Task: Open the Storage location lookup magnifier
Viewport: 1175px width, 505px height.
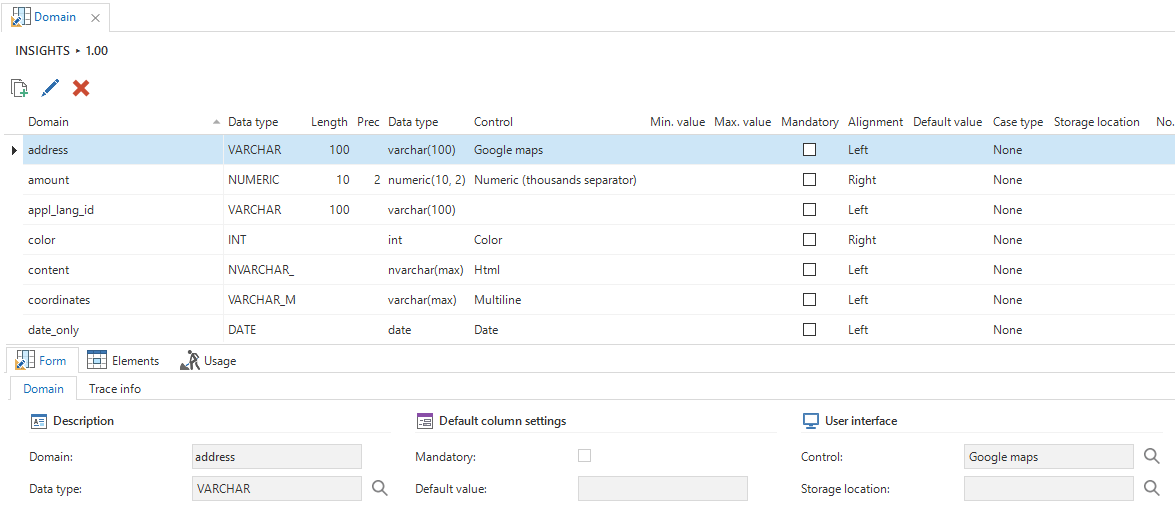Action: tap(1152, 488)
